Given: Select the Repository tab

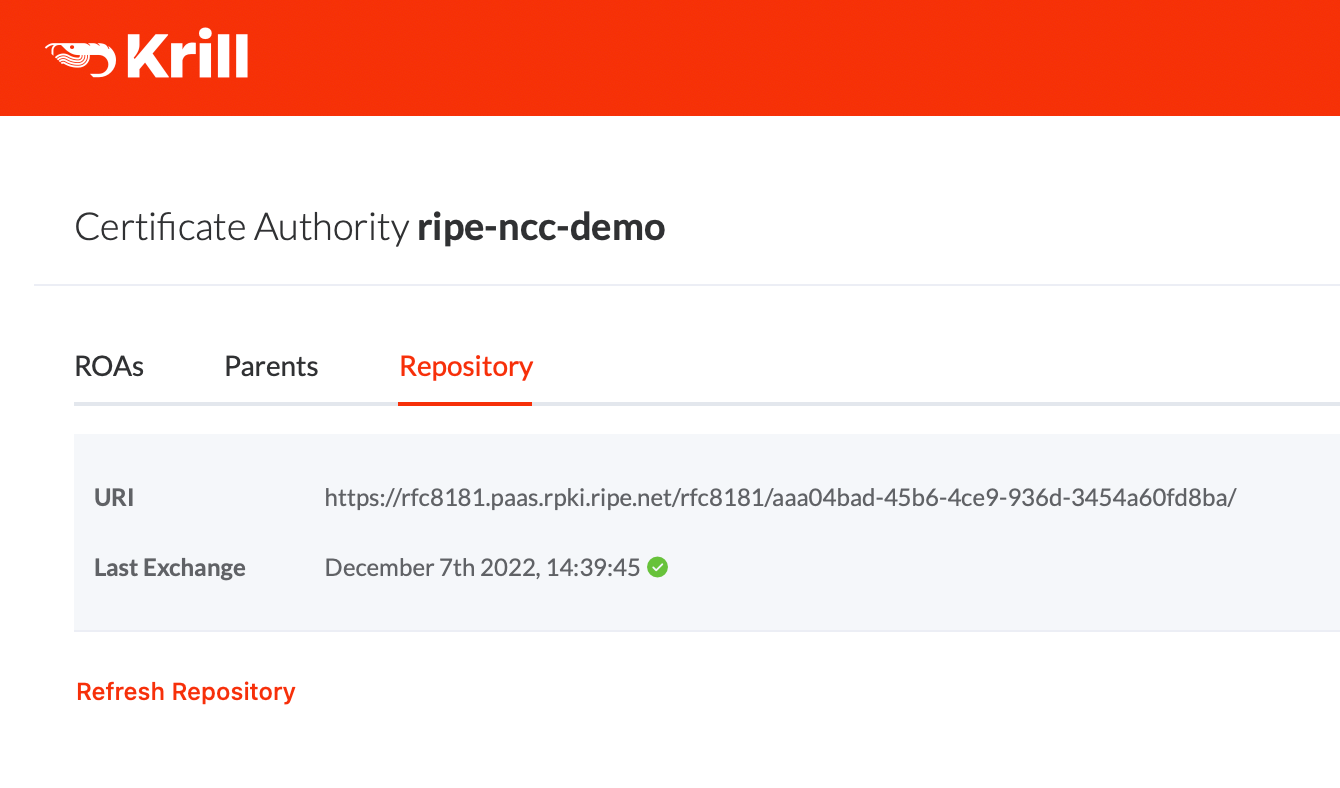Looking at the screenshot, I should [466, 367].
